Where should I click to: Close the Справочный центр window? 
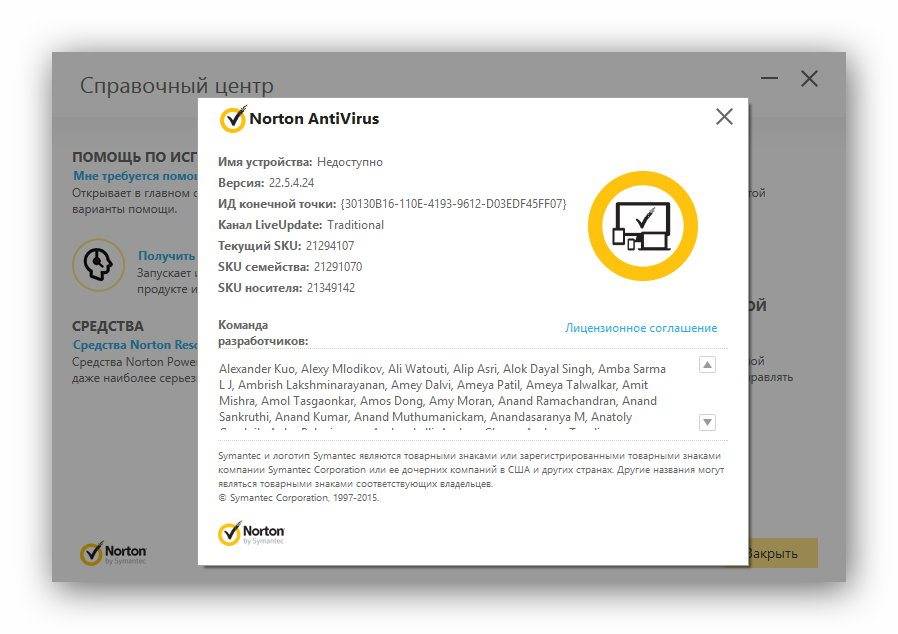[x=809, y=78]
